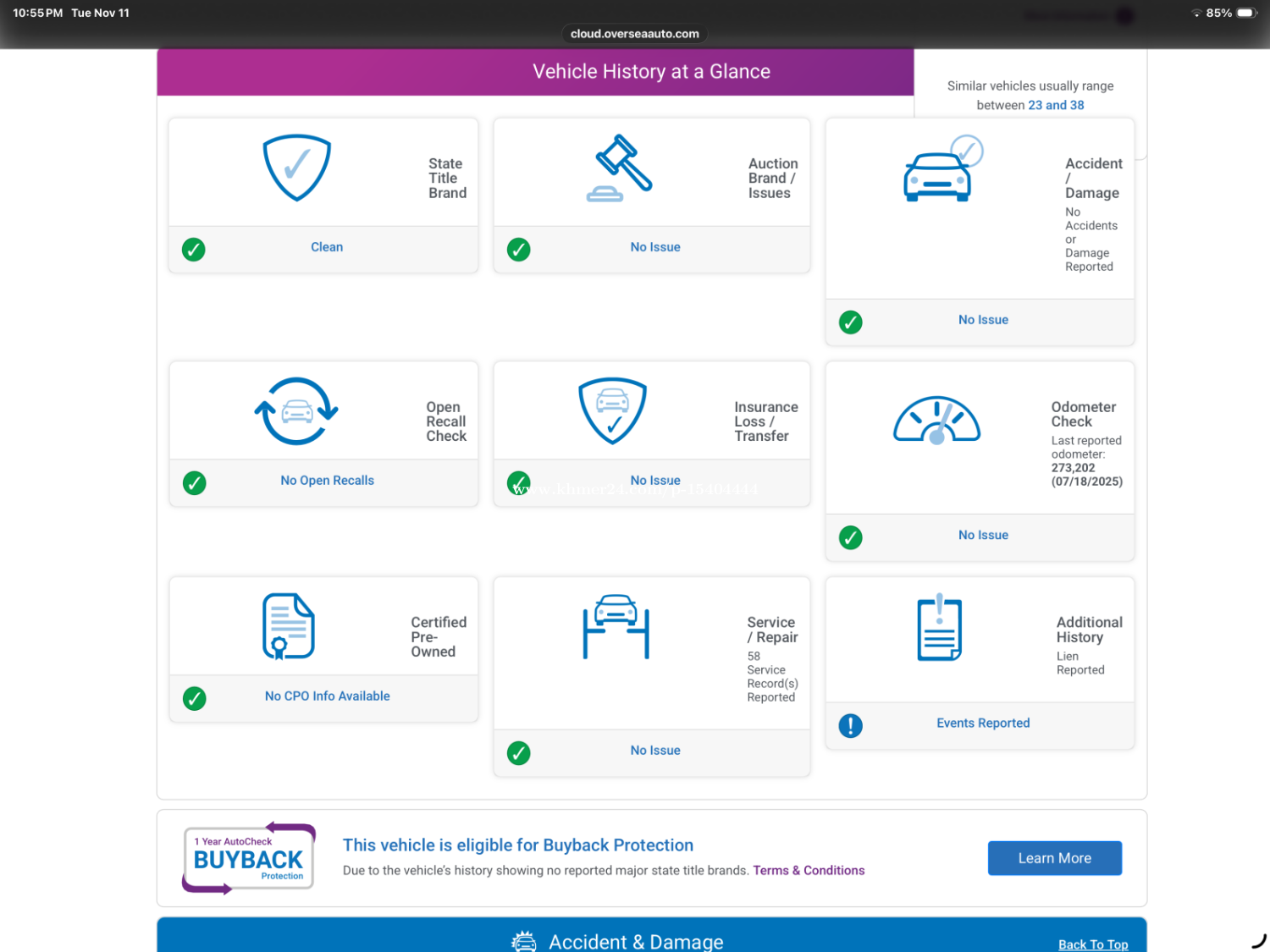This screenshot has width=1270, height=952.
Task: Click the Auction Brand gavel icon
Action: (x=620, y=168)
